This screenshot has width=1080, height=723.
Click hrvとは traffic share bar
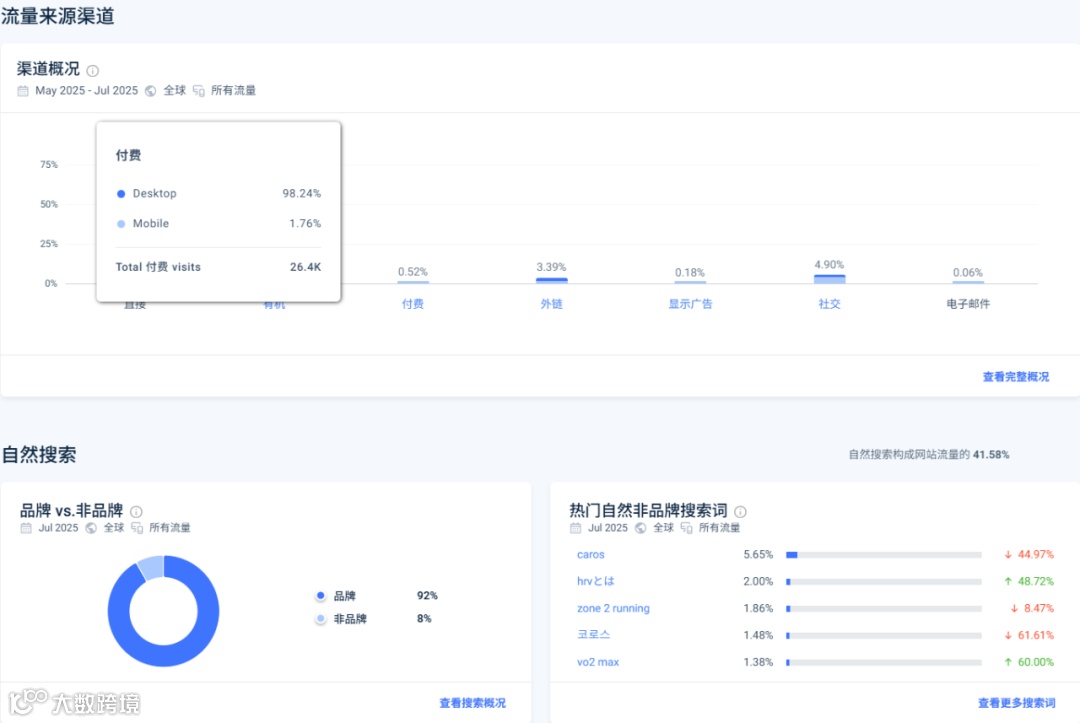(x=884, y=582)
